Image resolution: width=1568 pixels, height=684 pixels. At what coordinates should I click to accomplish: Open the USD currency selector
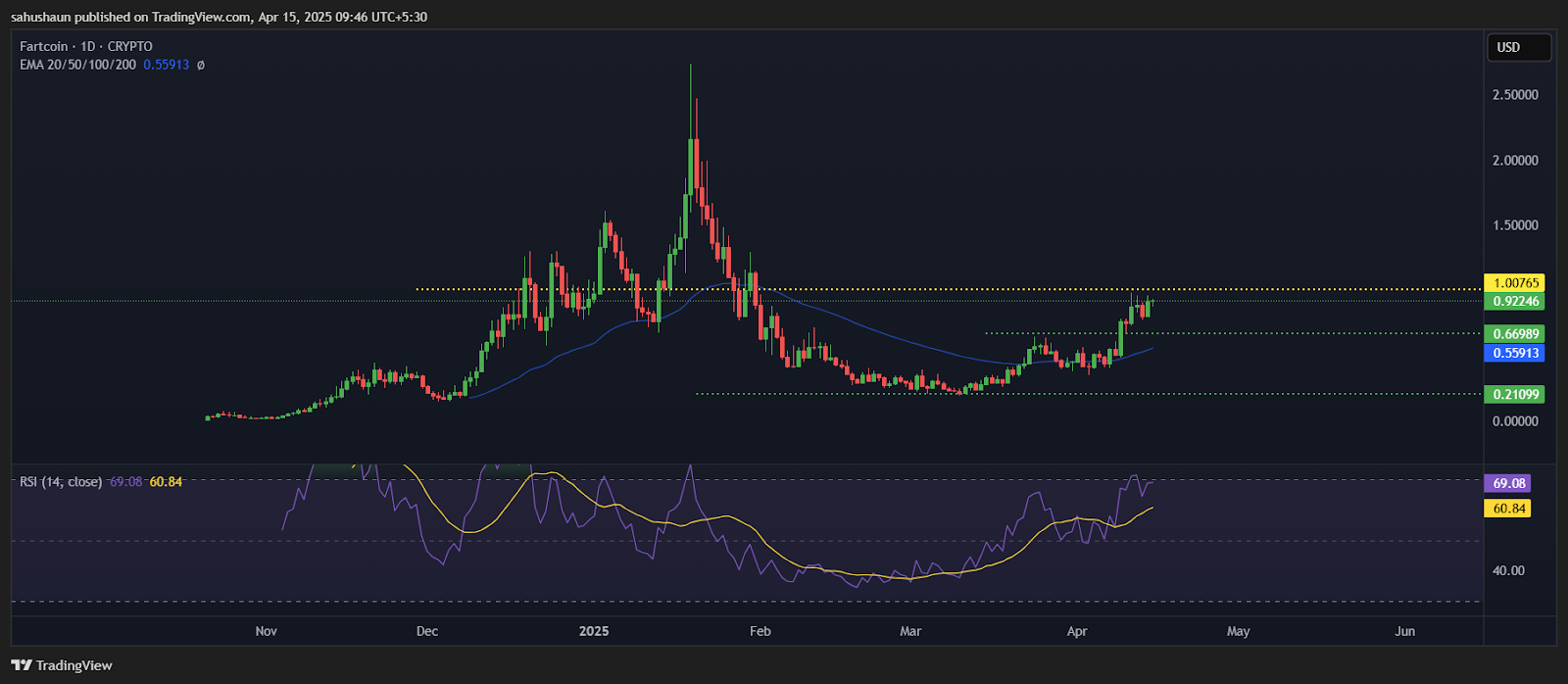tap(1518, 47)
